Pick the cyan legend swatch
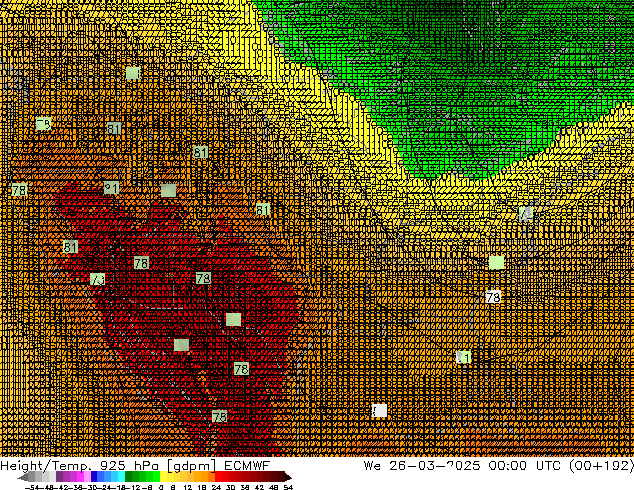Viewport: 634px width, 490px height. click(x=121, y=477)
